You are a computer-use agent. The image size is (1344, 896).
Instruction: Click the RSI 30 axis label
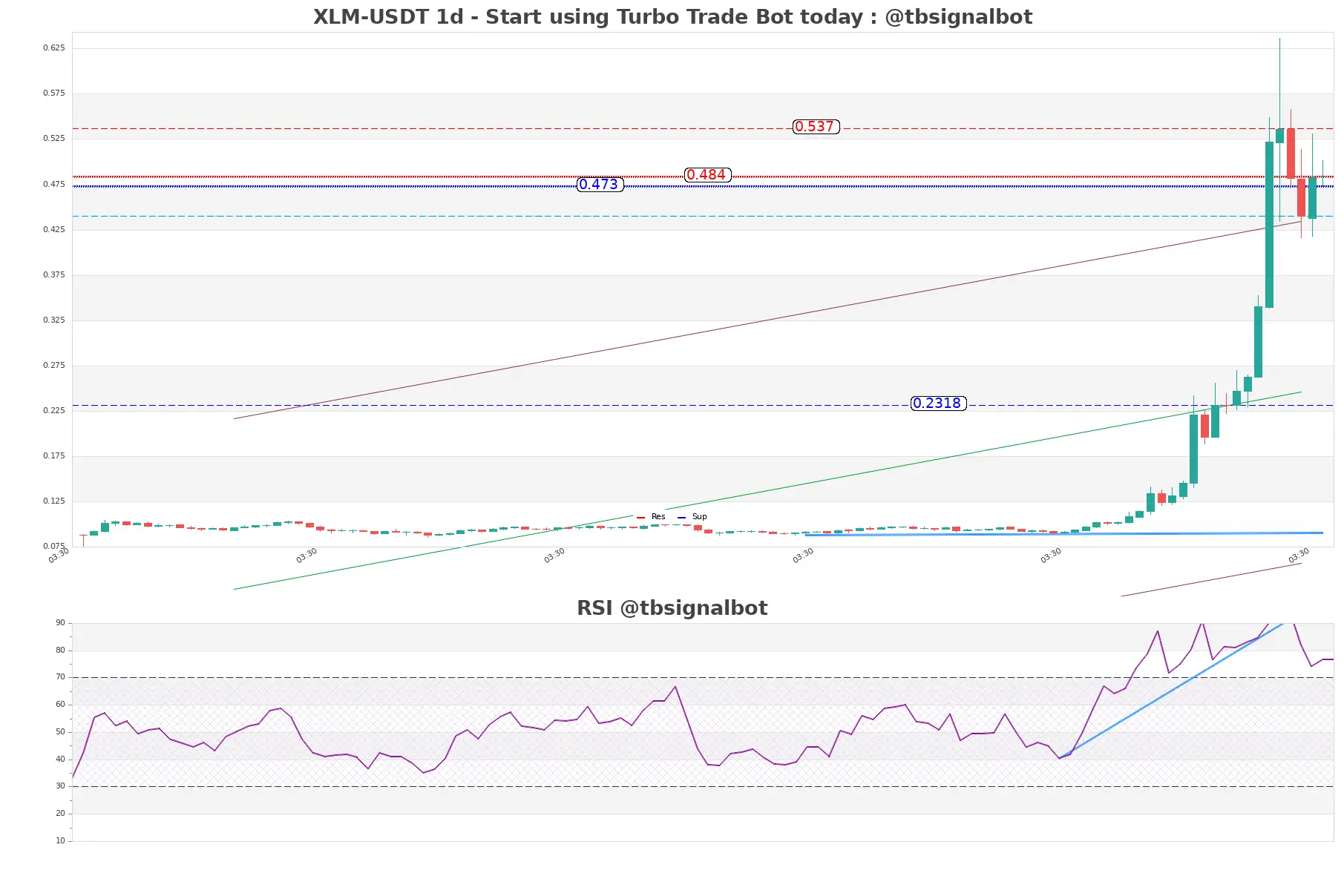tap(60, 786)
